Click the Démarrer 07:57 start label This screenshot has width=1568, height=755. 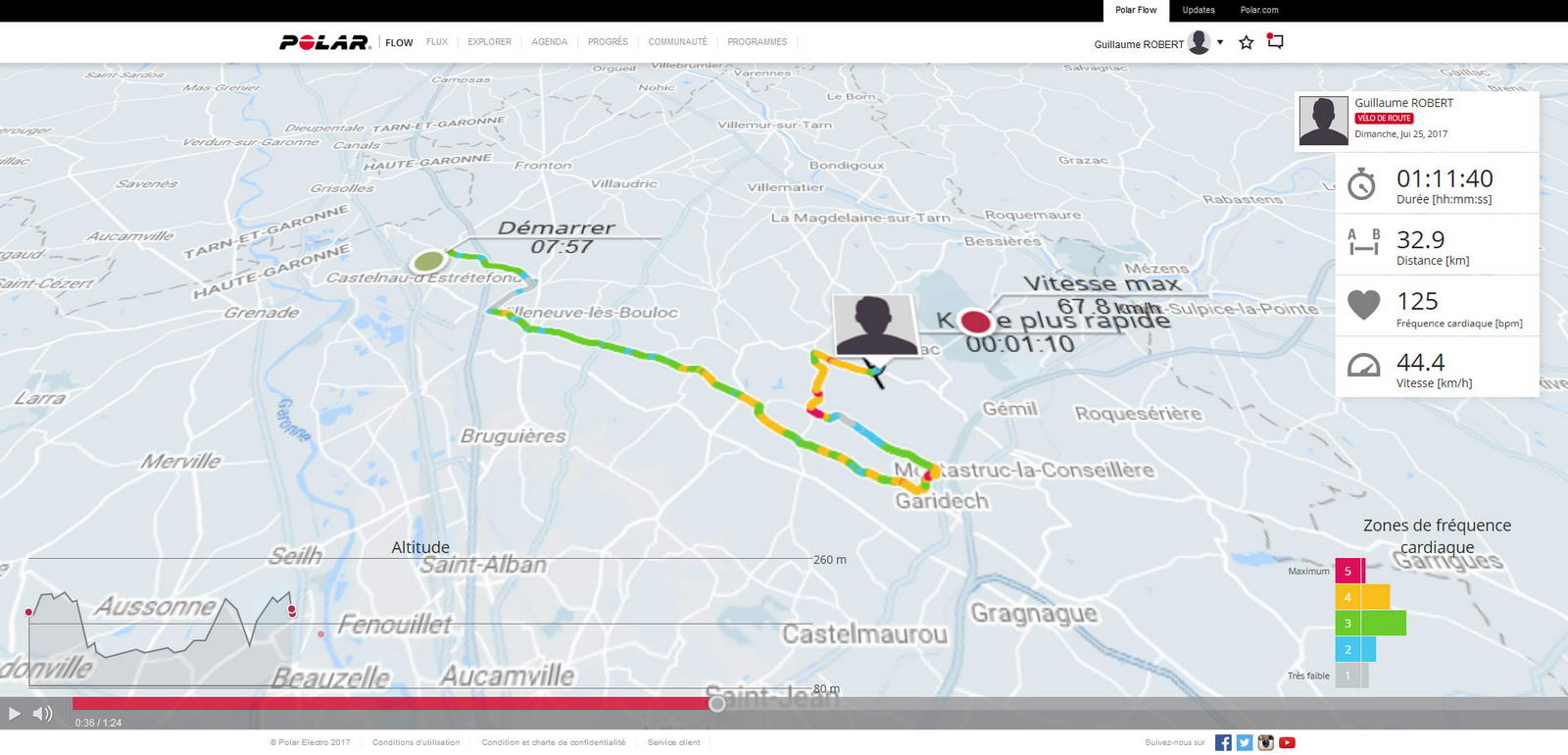click(558, 237)
